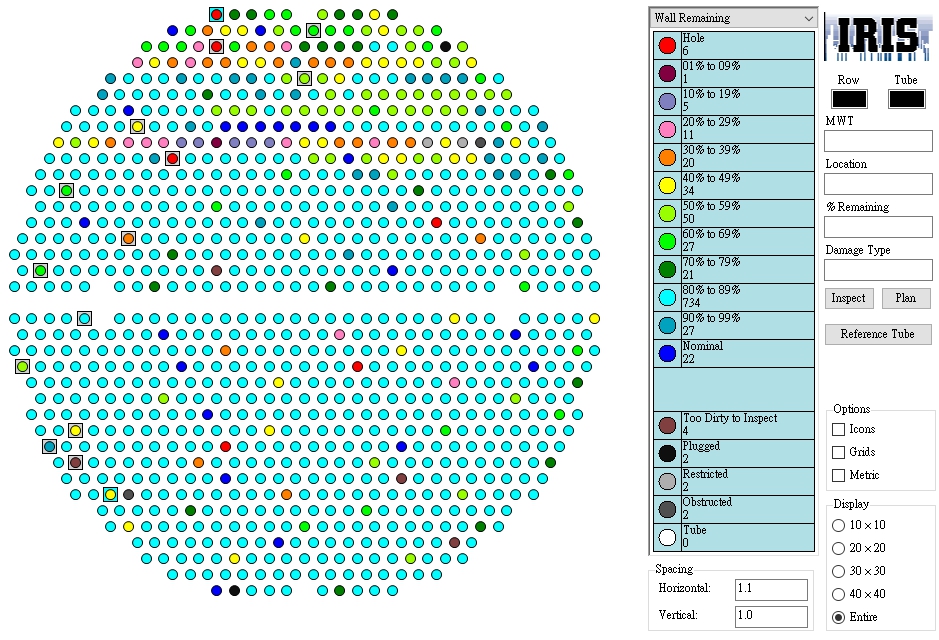Select the black Plugged legend swatch
This screenshot has width=939, height=640.
tap(667, 453)
